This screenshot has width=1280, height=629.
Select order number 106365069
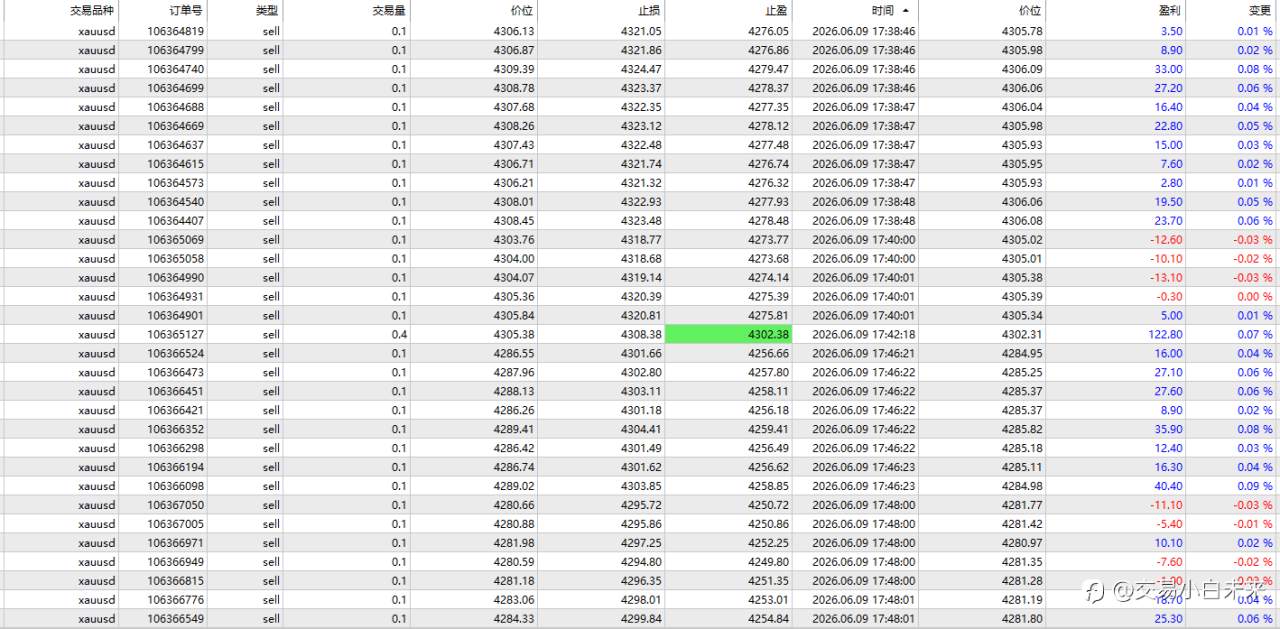175,240
